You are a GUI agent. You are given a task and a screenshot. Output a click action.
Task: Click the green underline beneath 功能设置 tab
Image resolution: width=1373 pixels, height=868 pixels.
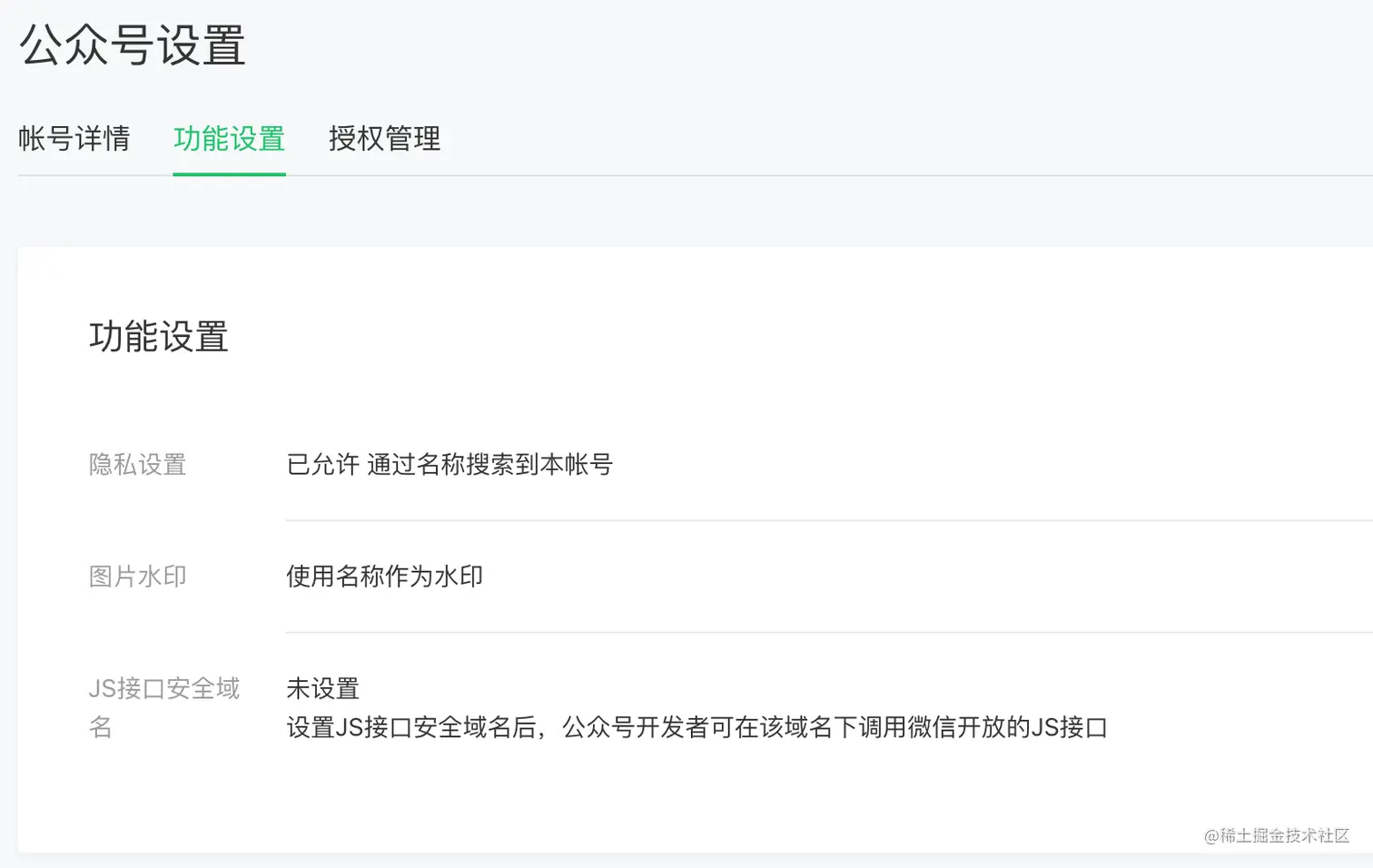[x=229, y=173]
